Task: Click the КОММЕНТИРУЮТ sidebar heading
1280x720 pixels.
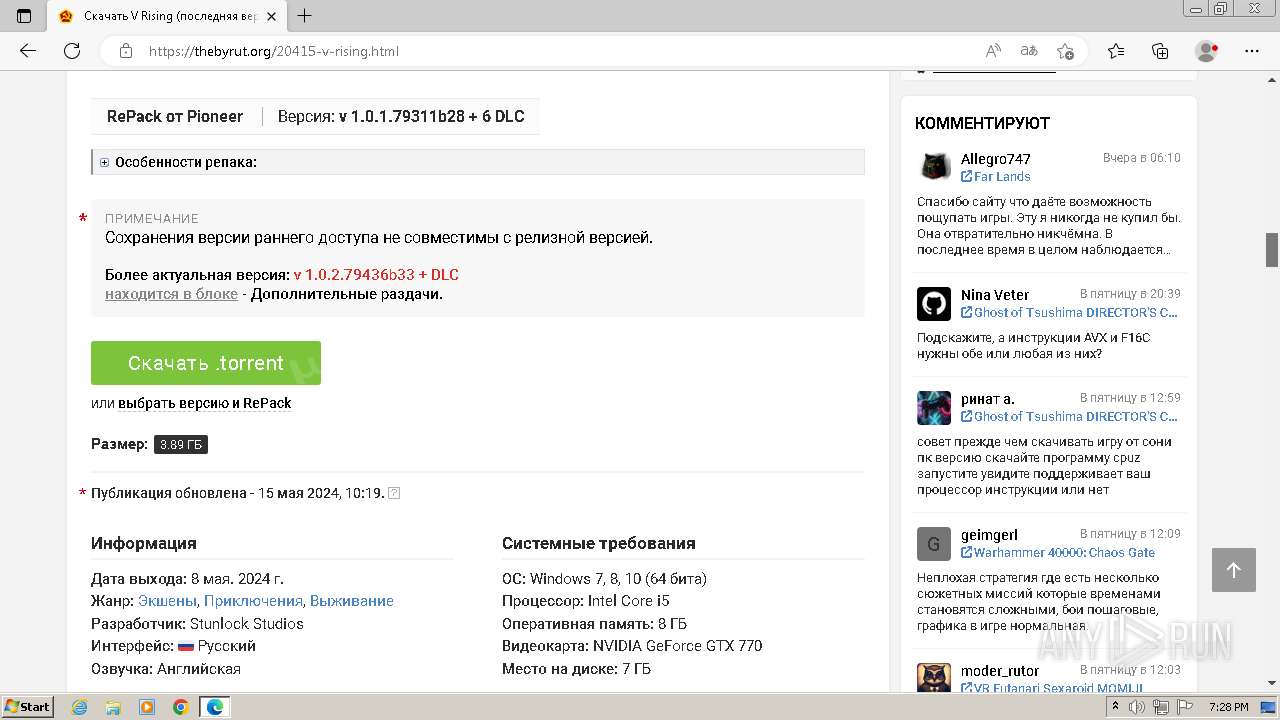Action: (x=982, y=123)
